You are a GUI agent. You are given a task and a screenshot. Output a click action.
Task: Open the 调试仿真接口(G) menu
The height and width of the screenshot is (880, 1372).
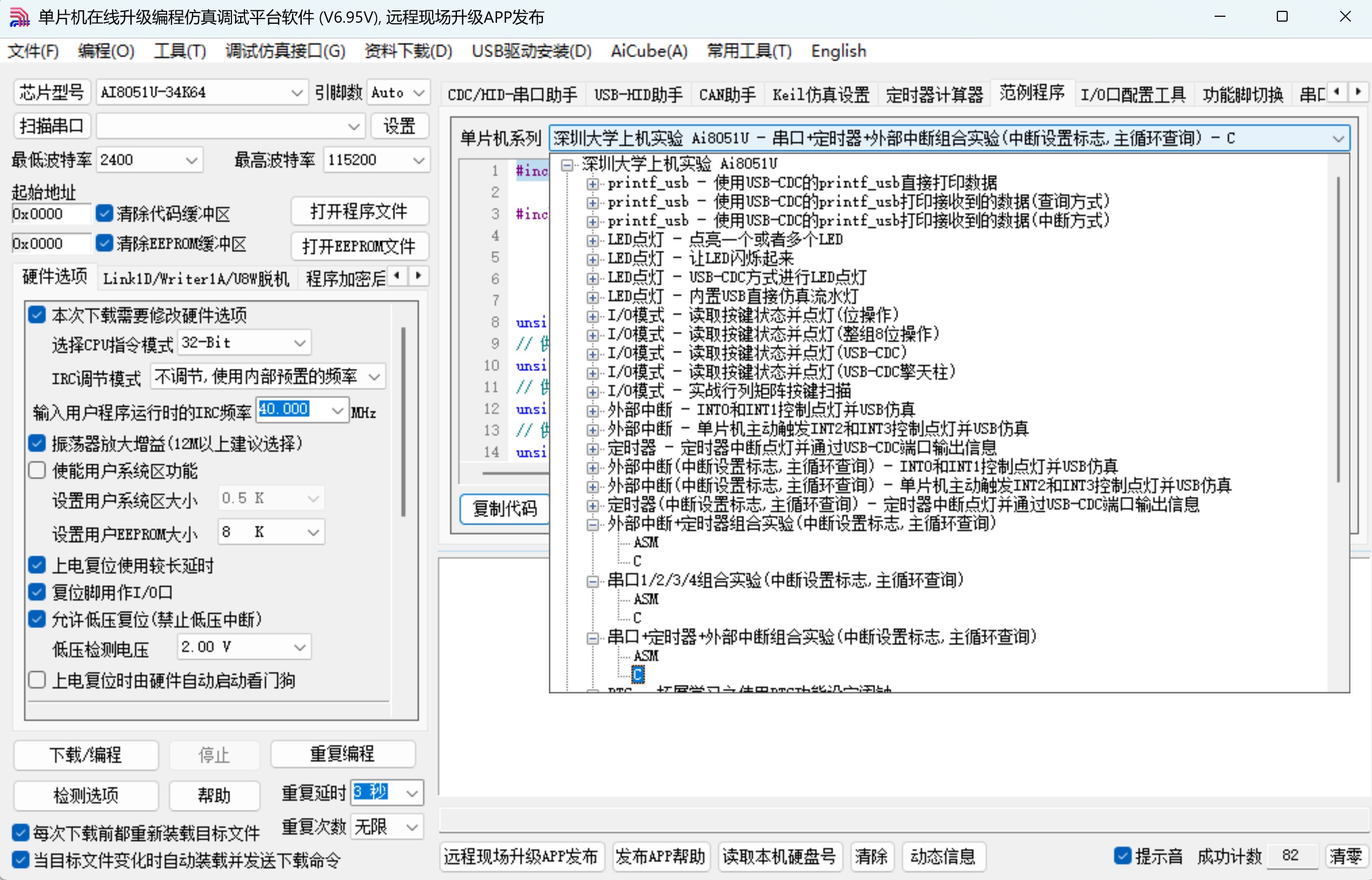(x=286, y=51)
